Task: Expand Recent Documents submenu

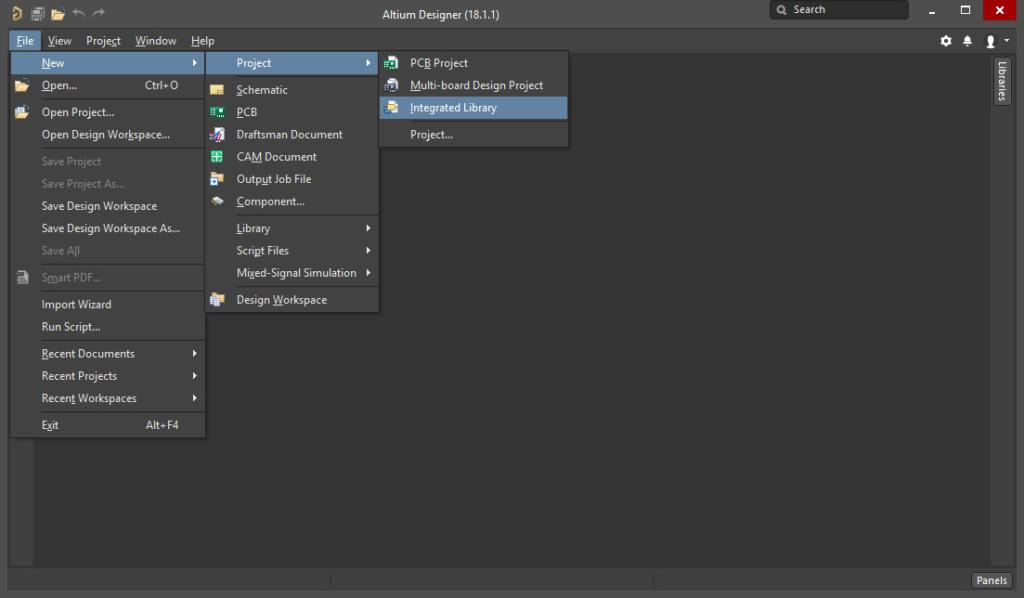Action: pyautogui.click(x=108, y=354)
